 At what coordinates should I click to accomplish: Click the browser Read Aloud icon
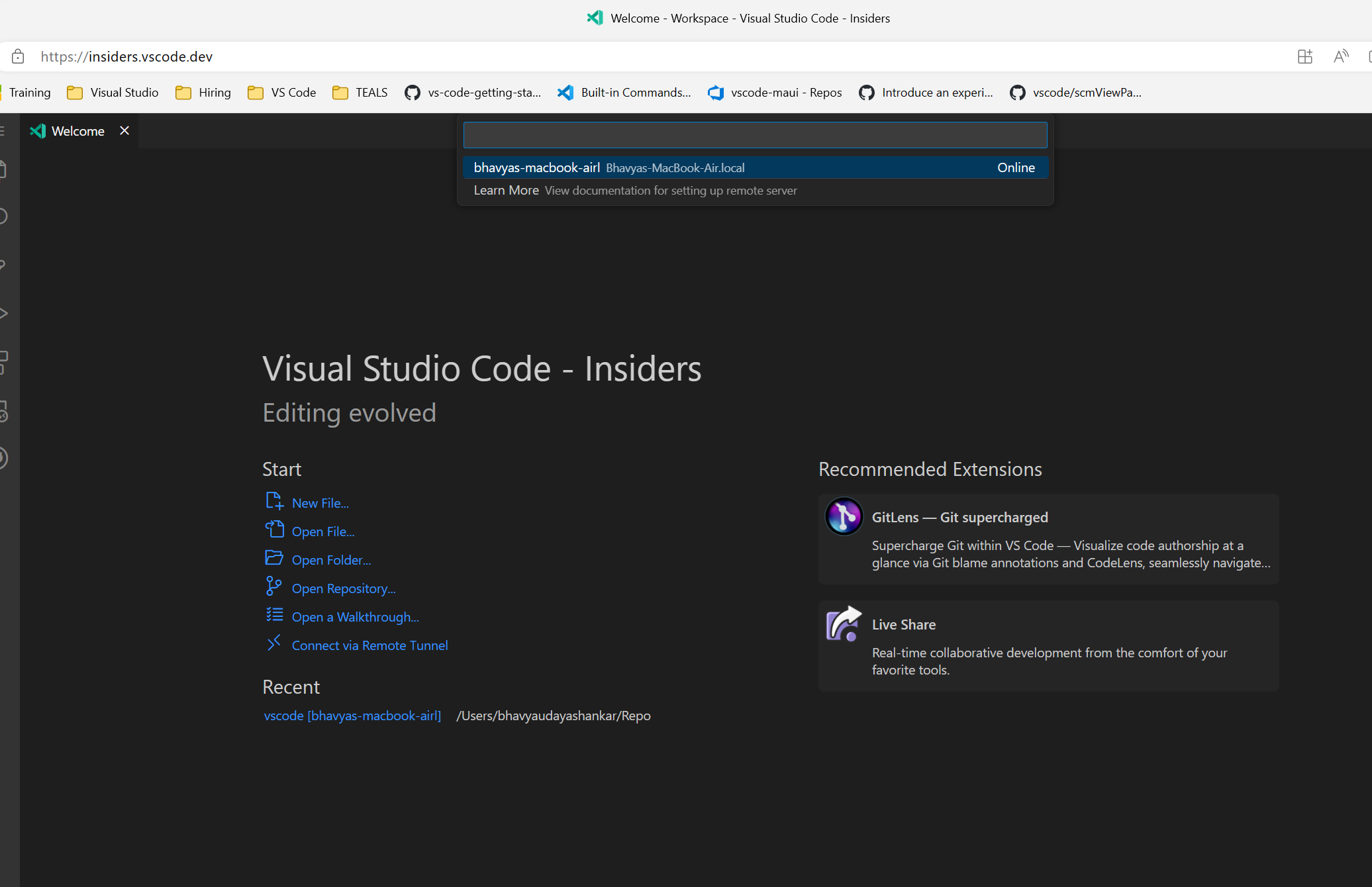(1341, 57)
